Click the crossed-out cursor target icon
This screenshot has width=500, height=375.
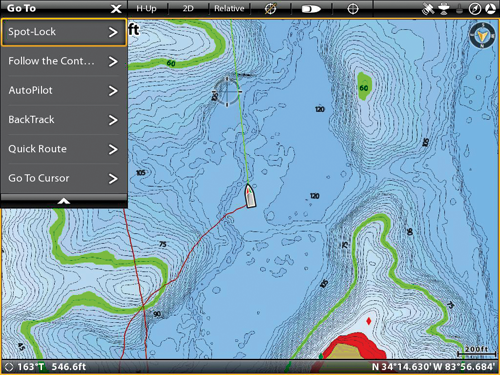[x=270, y=9]
